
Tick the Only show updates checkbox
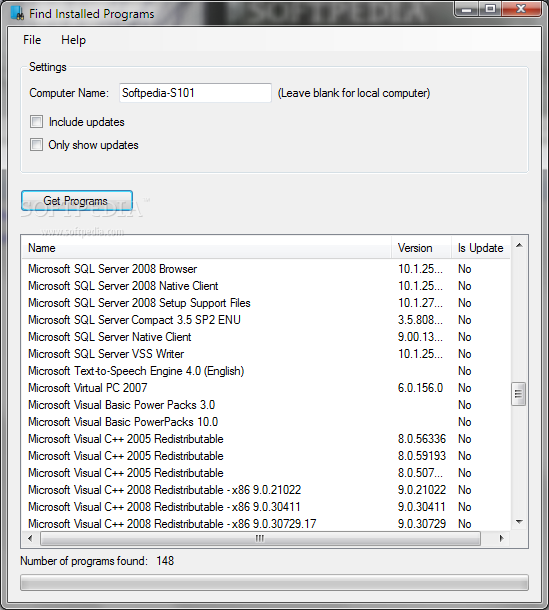click(37, 145)
